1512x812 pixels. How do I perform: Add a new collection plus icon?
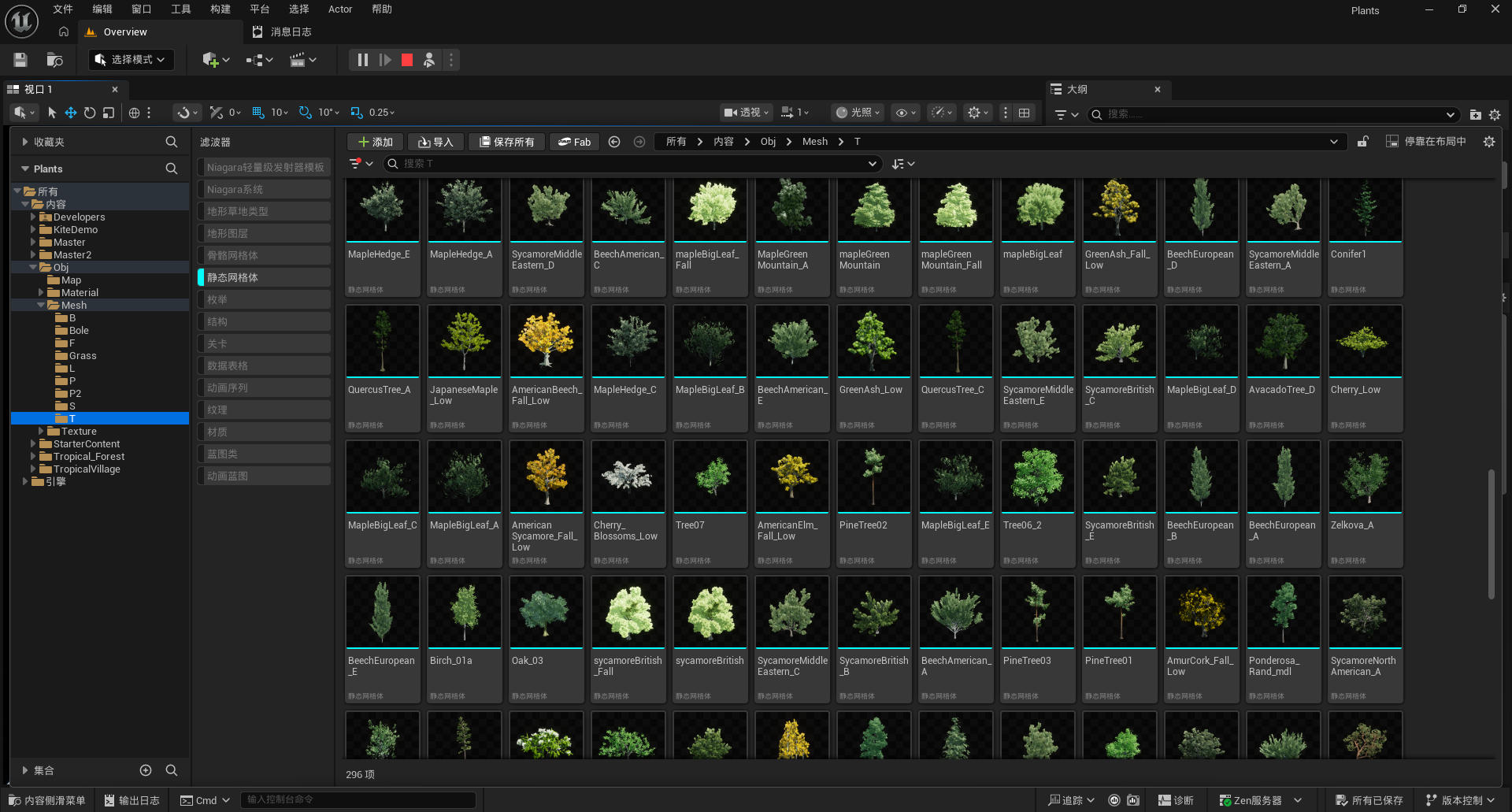(x=146, y=770)
